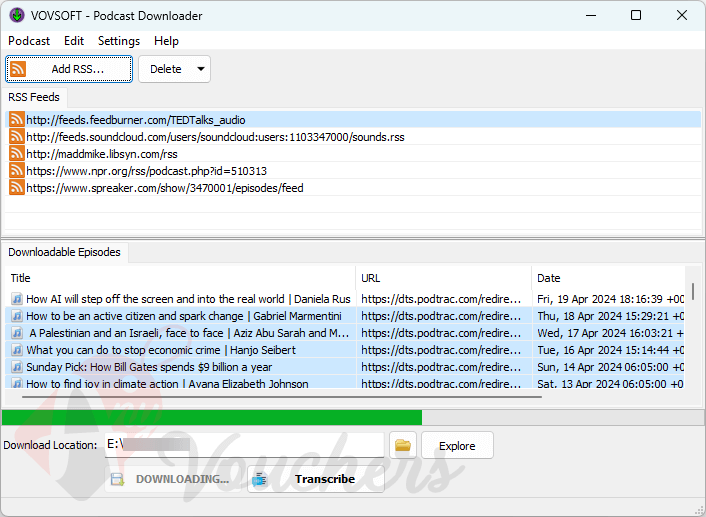Click the save icon on Downloading button

click(x=118, y=479)
